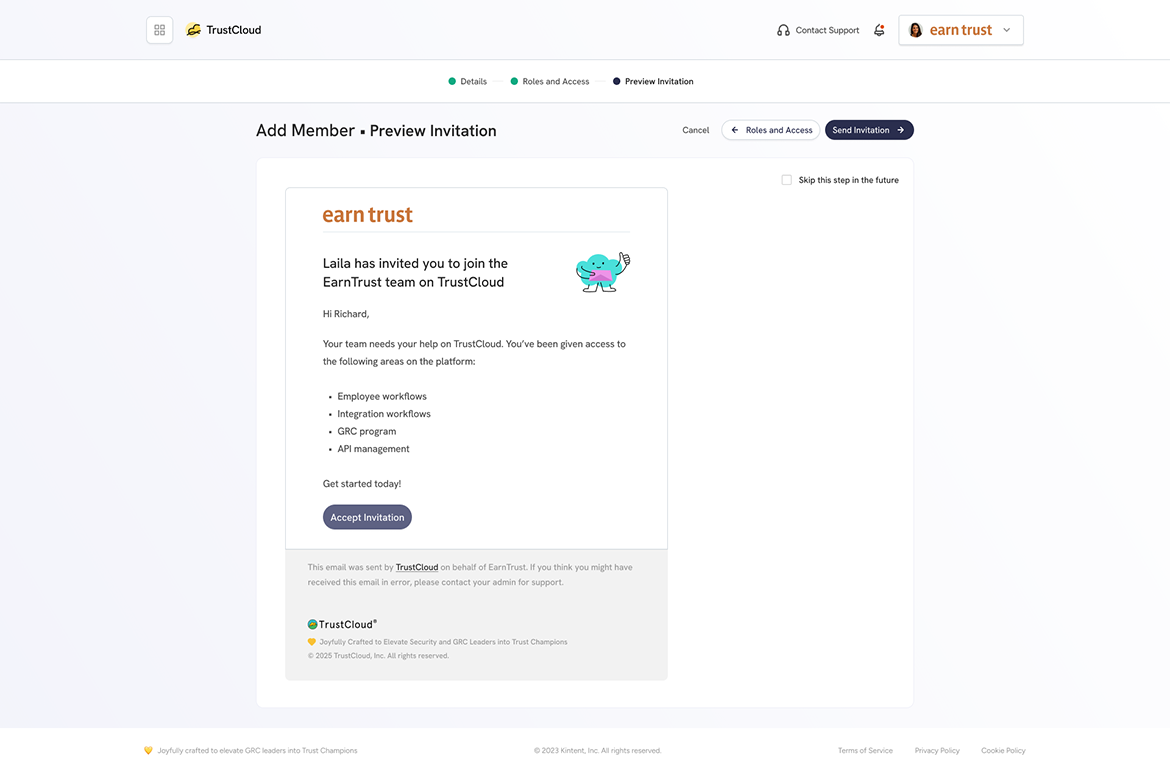Image resolution: width=1170 pixels, height=773 pixels.
Task: Open the notifications bell icon
Action: (x=879, y=31)
